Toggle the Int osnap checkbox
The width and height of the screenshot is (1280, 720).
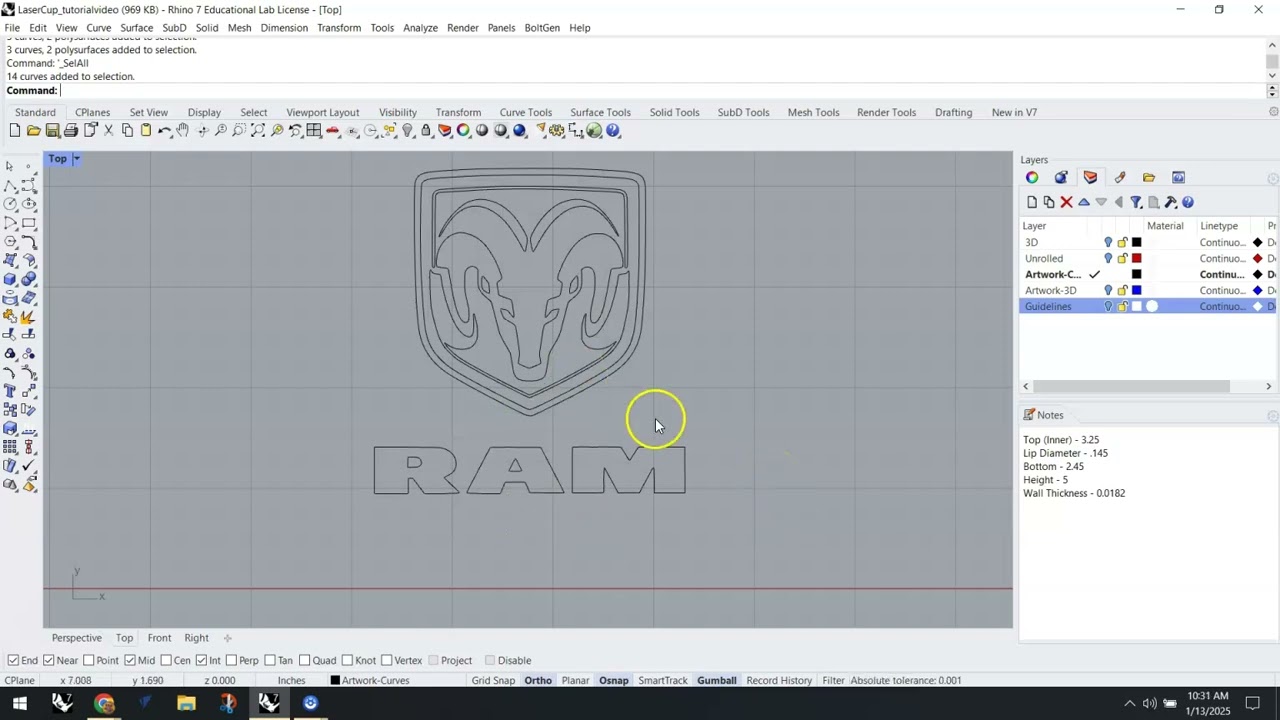coord(201,660)
